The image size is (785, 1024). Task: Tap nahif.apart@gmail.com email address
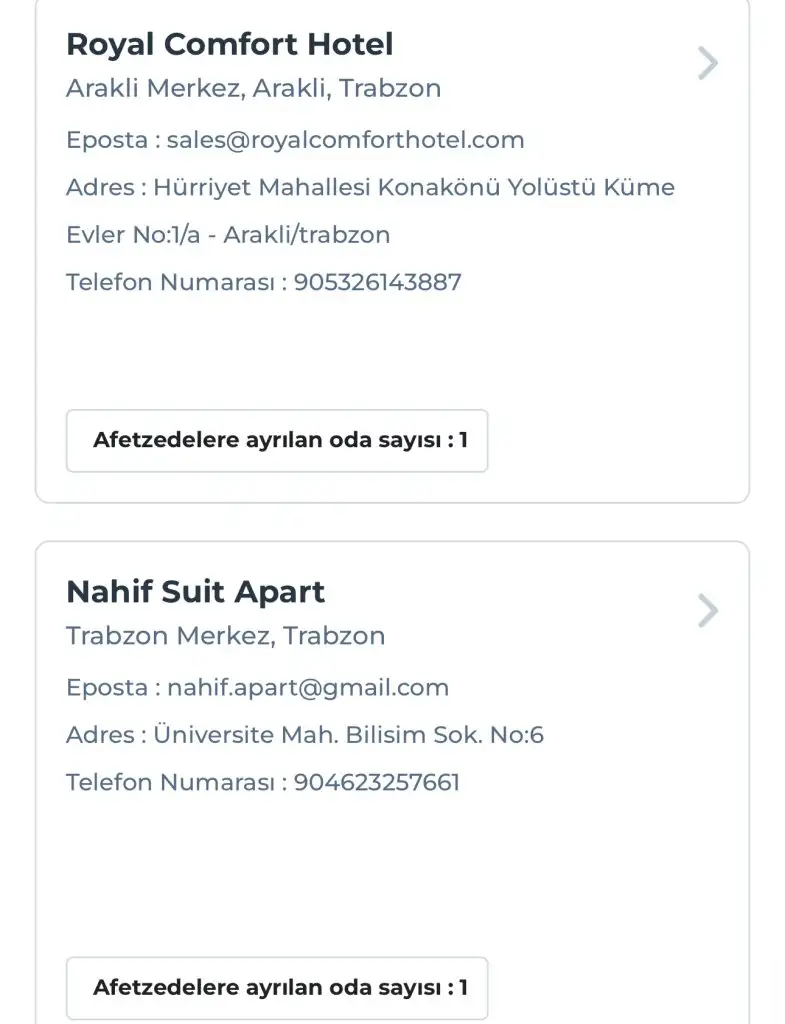308,688
